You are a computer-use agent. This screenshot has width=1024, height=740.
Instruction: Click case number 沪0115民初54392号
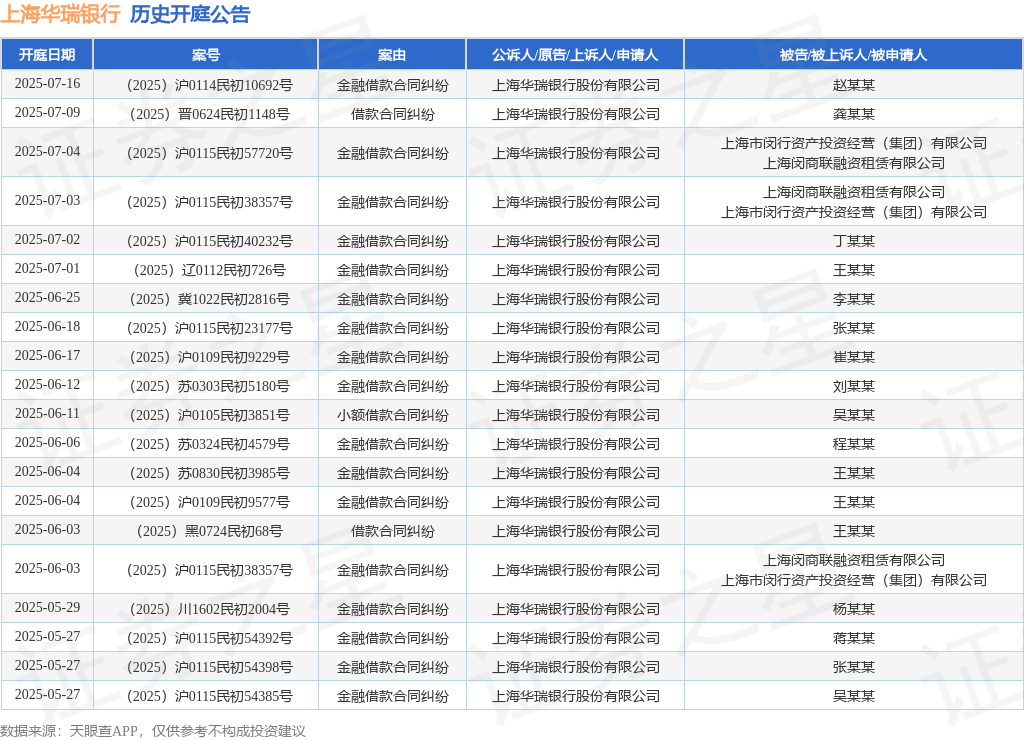pyautogui.click(x=209, y=638)
